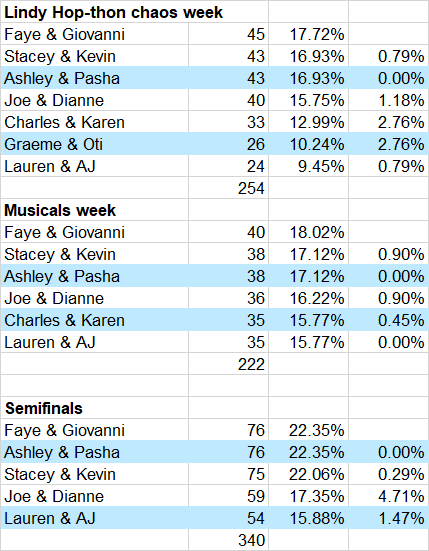The width and height of the screenshot is (429, 551).
Task: Click the 222 total score cell
Action: point(228,364)
